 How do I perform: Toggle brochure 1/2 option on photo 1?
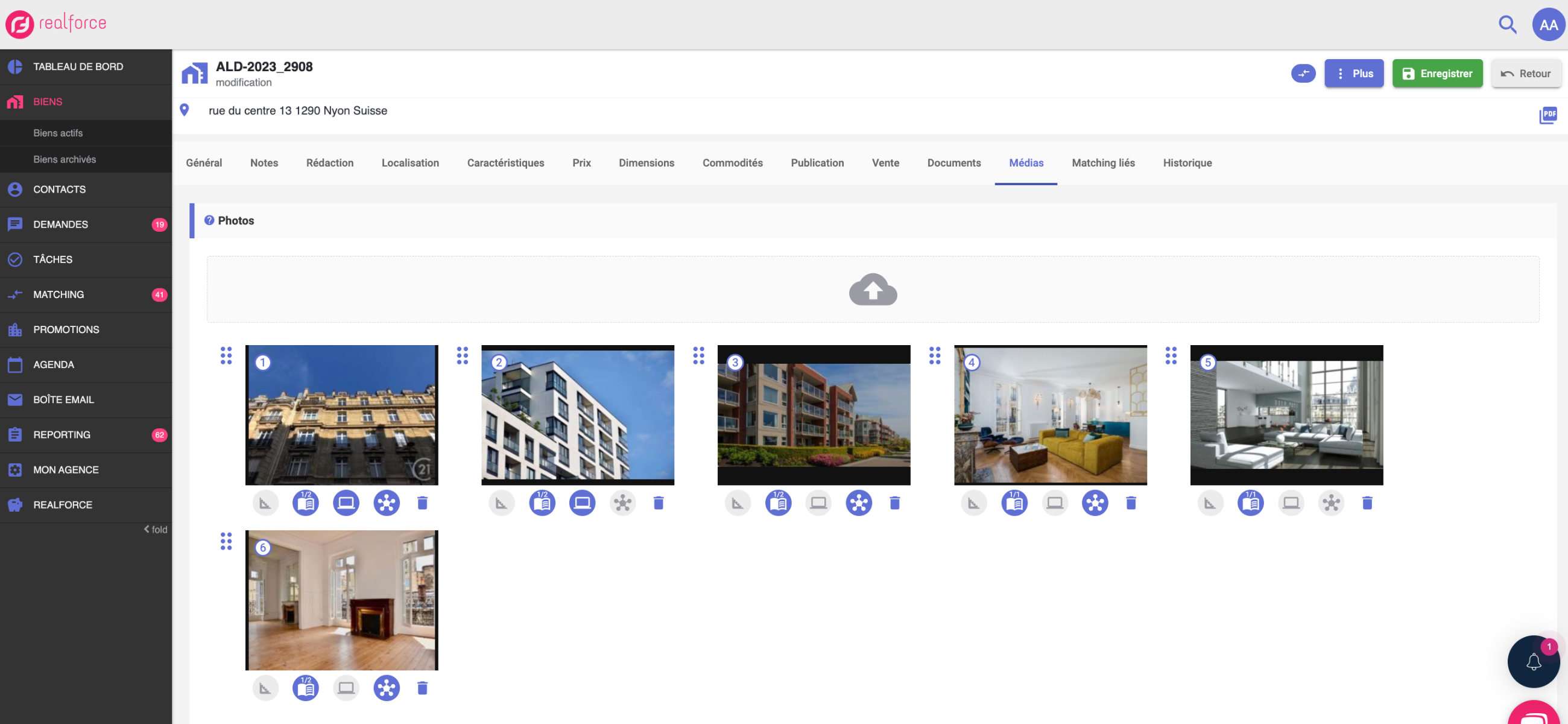[x=306, y=503]
